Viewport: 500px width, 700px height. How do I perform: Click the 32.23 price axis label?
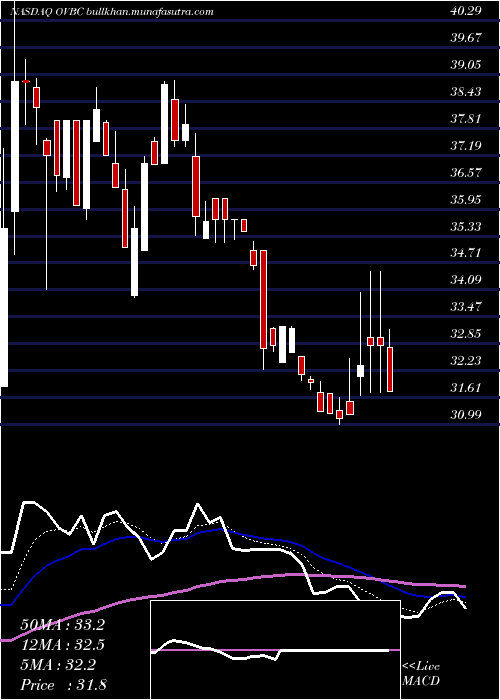click(x=466, y=361)
